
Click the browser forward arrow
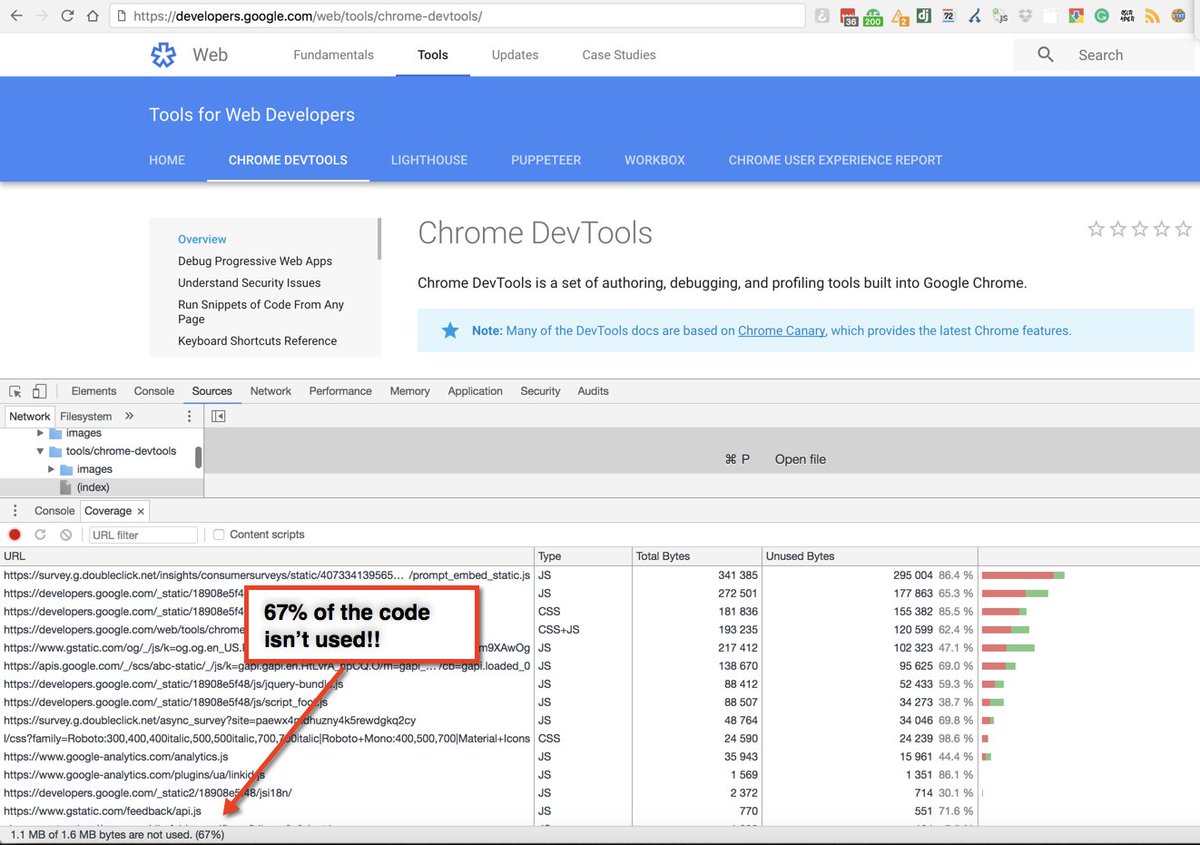(42, 16)
